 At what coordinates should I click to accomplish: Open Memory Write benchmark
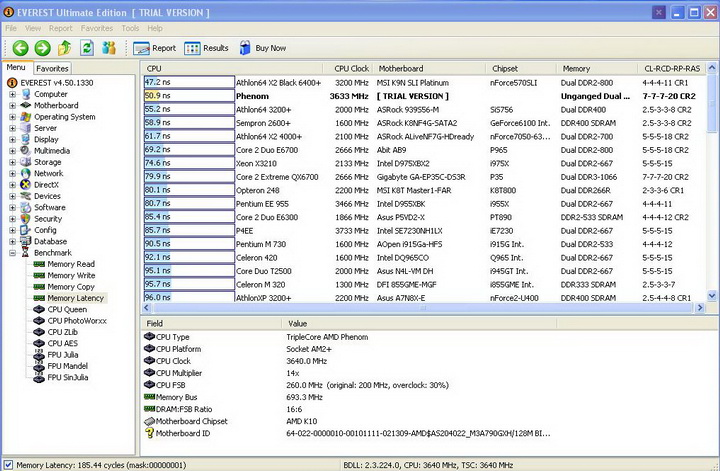(x=64, y=275)
